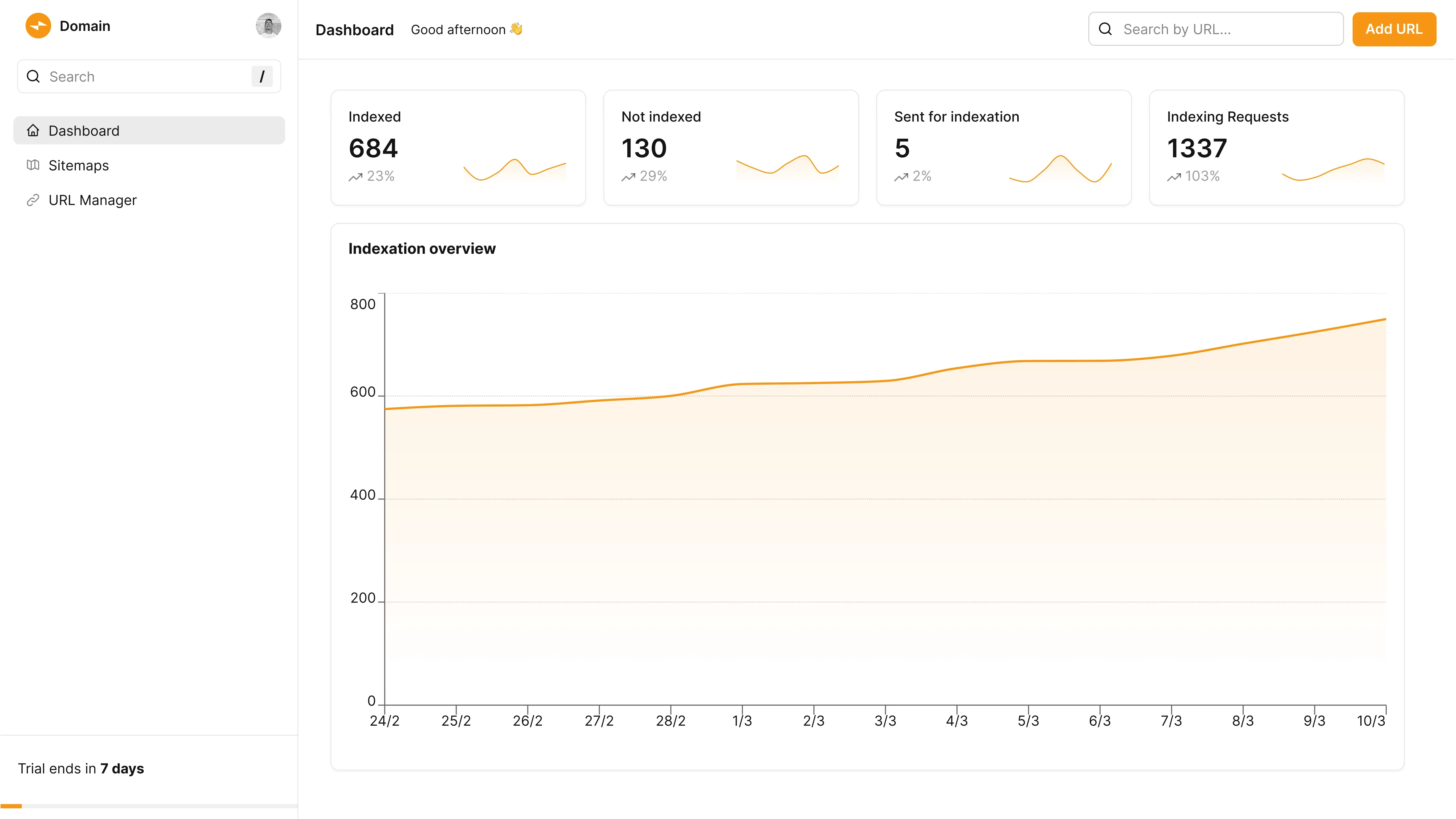The image size is (1456, 819).
Task: Click the 600 value on y-axis
Action: point(363,392)
